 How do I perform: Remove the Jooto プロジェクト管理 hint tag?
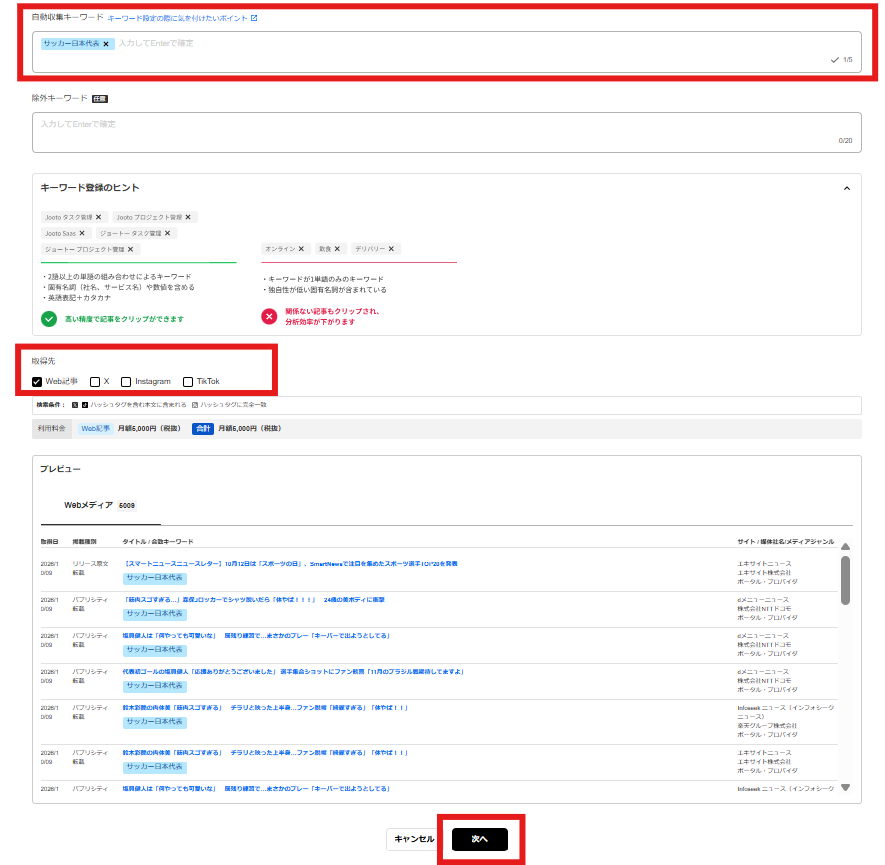188,217
